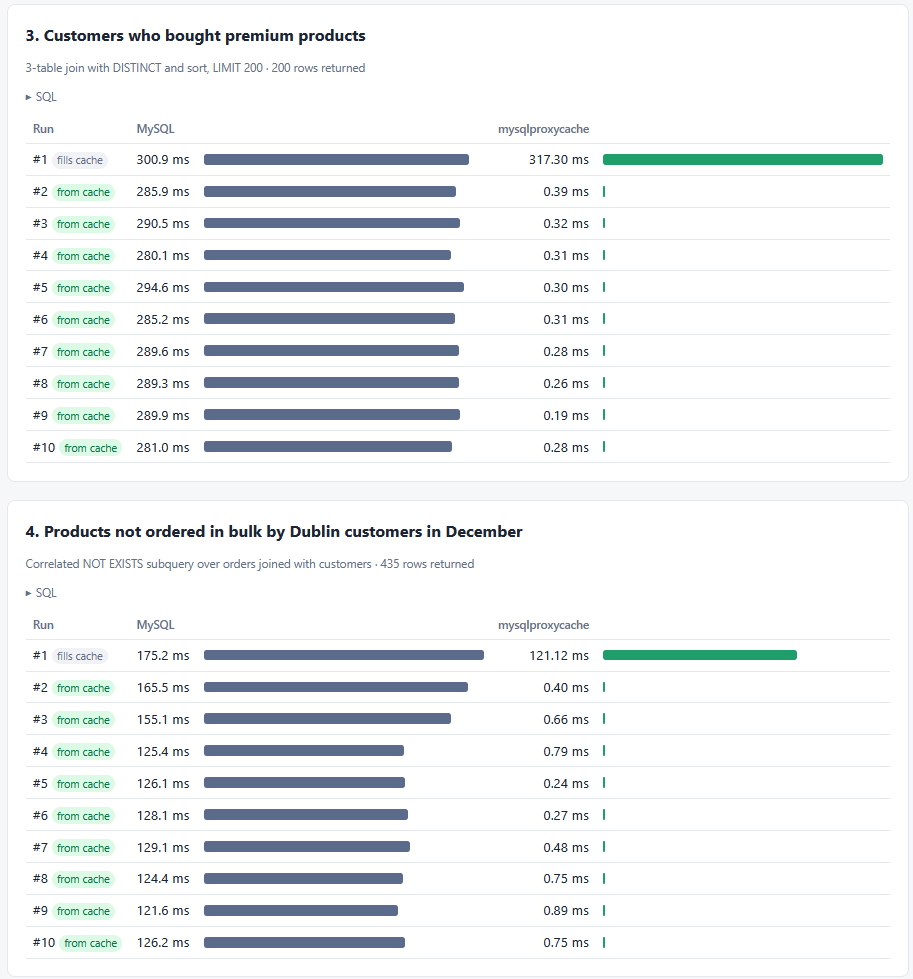
Task: Click the '300.9 ms' MySQL timing
Action: pyautogui.click(x=163, y=160)
